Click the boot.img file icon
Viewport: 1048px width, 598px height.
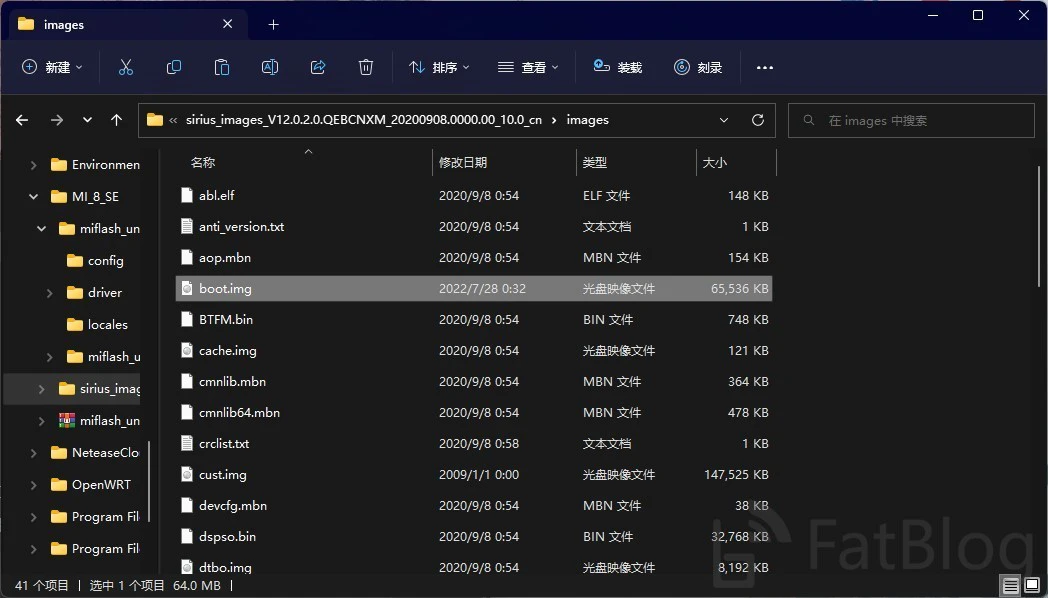pyautogui.click(x=187, y=289)
